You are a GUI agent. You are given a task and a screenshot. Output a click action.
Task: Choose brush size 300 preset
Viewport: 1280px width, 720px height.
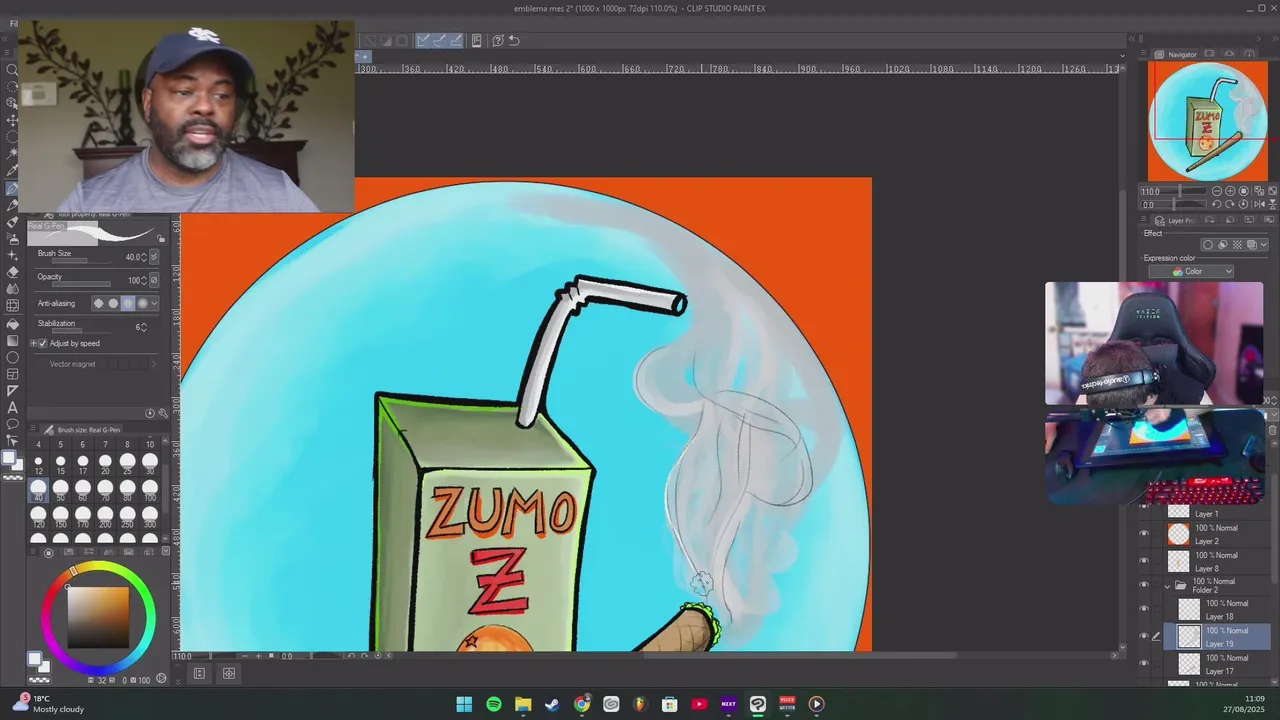pos(150,515)
